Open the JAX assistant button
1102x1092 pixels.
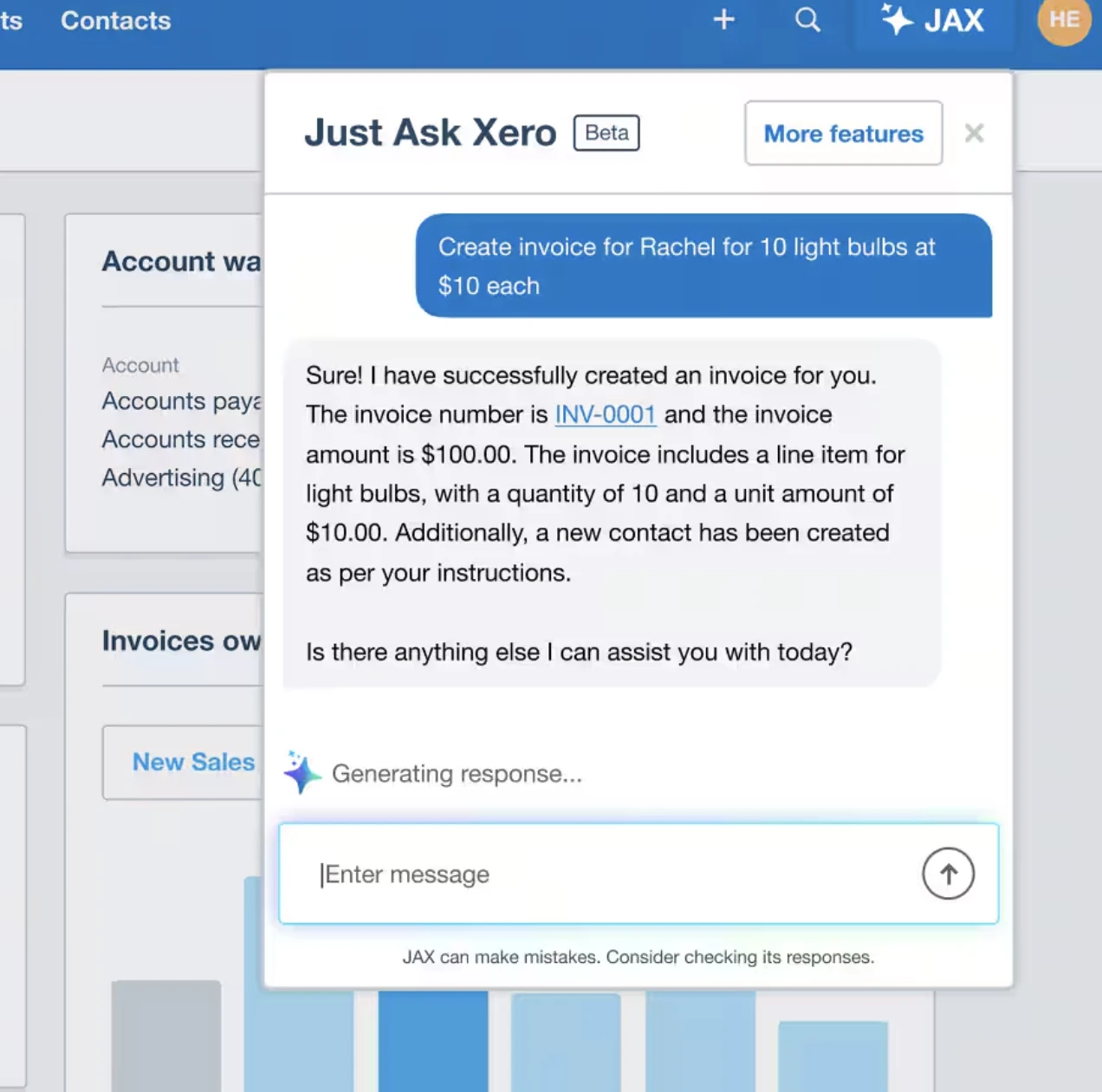pos(933,20)
